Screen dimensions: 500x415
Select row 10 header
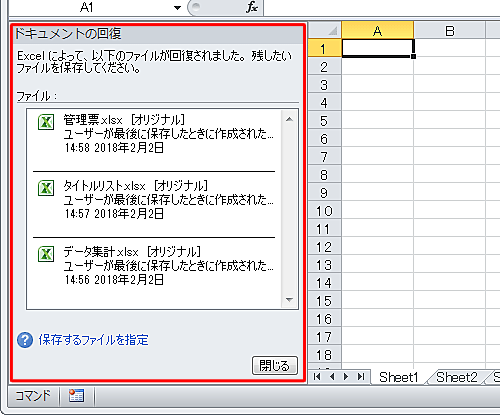point(325,211)
